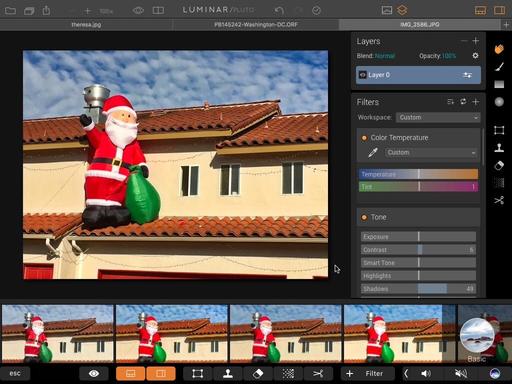Tap Touch Bar eraser button
The height and width of the screenshot is (384, 512).
(258, 373)
